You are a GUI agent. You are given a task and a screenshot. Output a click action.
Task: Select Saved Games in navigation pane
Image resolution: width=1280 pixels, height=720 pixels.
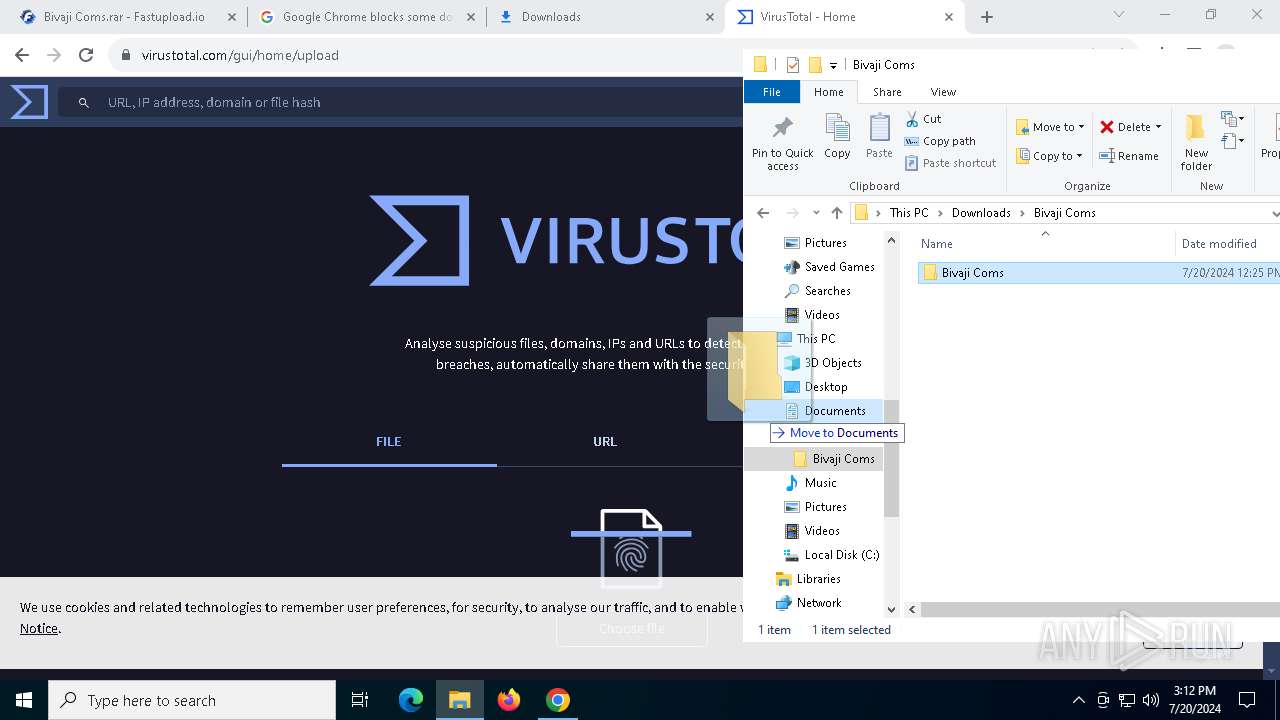(840, 267)
